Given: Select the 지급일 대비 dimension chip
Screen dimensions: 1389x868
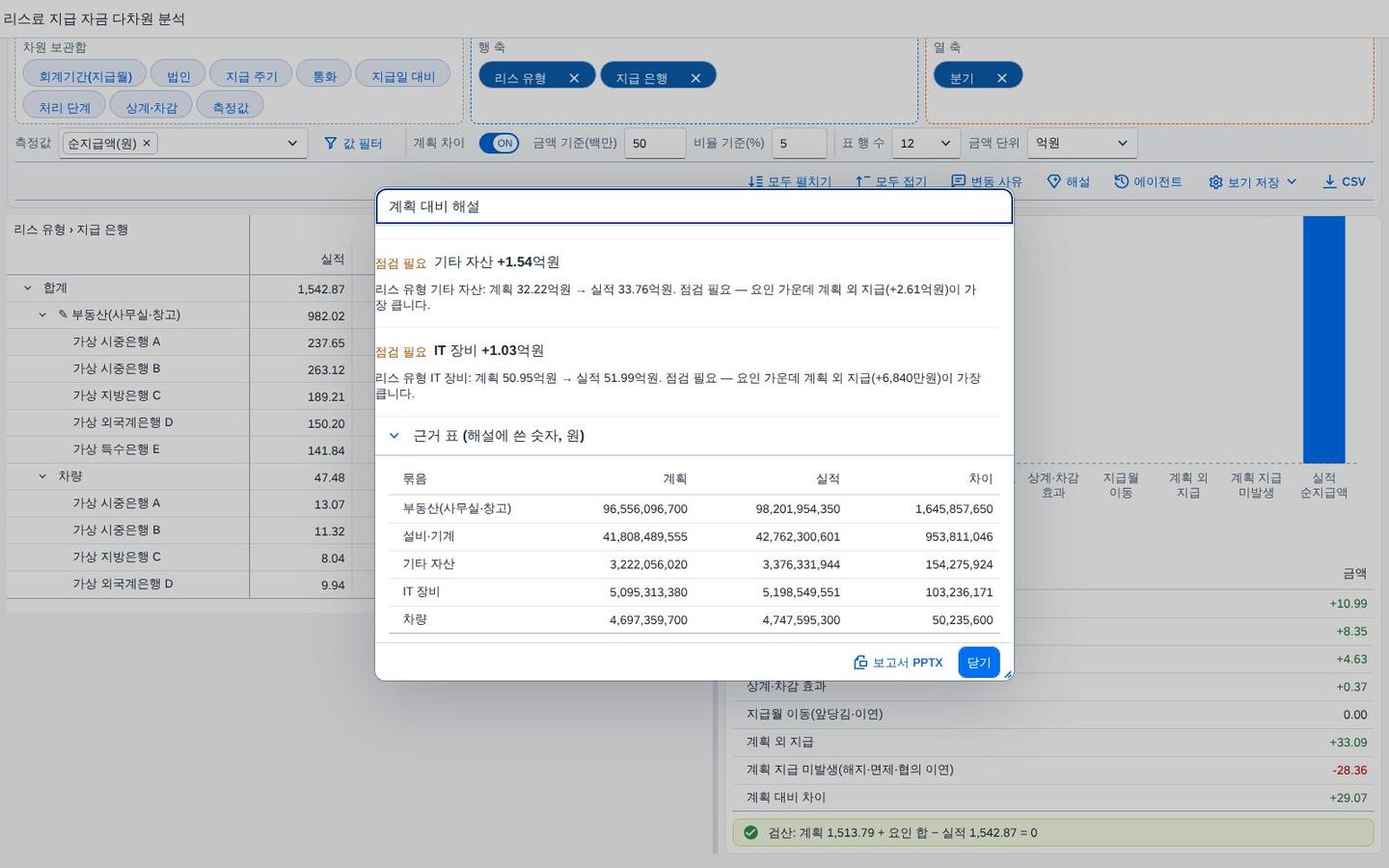Looking at the screenshot, I should [x=403, y=75].
